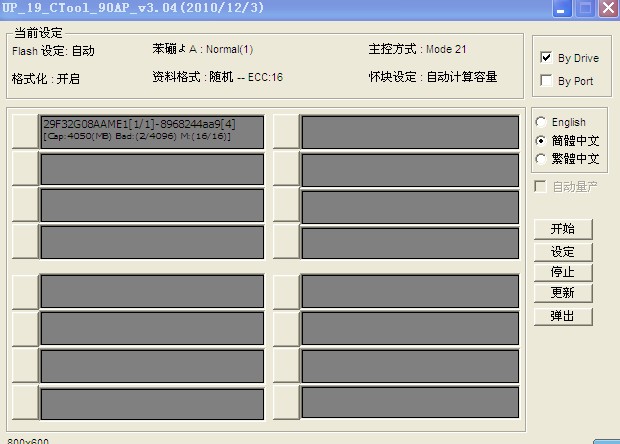Click the UP_19_CTool_90AP_v3.04 title bar text
The image size is (620, 444).
[x=133, y=8]
